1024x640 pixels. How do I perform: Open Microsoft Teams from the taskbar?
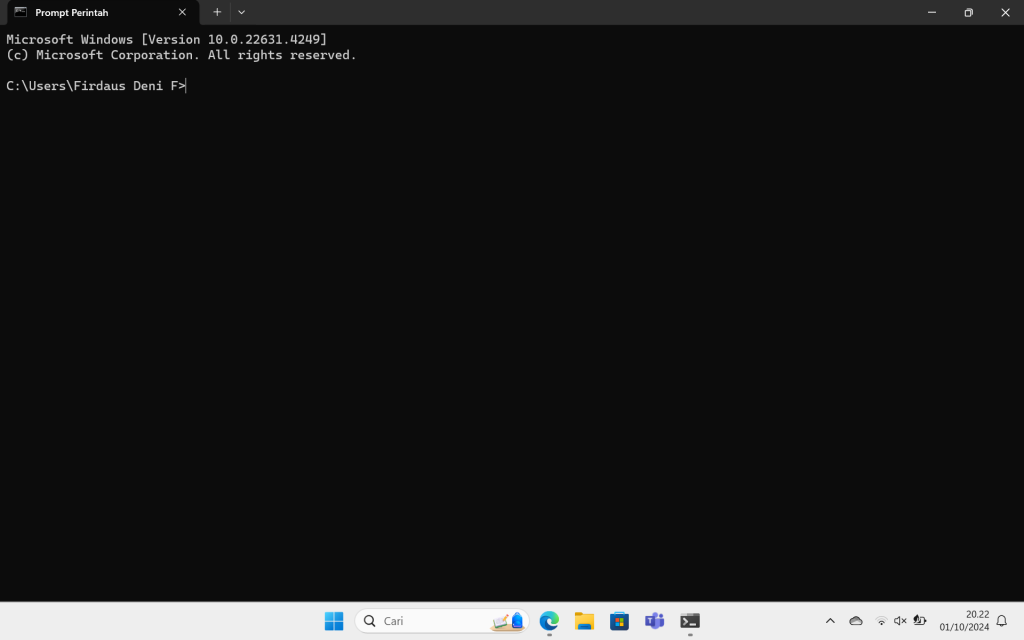tap(655, 621)
